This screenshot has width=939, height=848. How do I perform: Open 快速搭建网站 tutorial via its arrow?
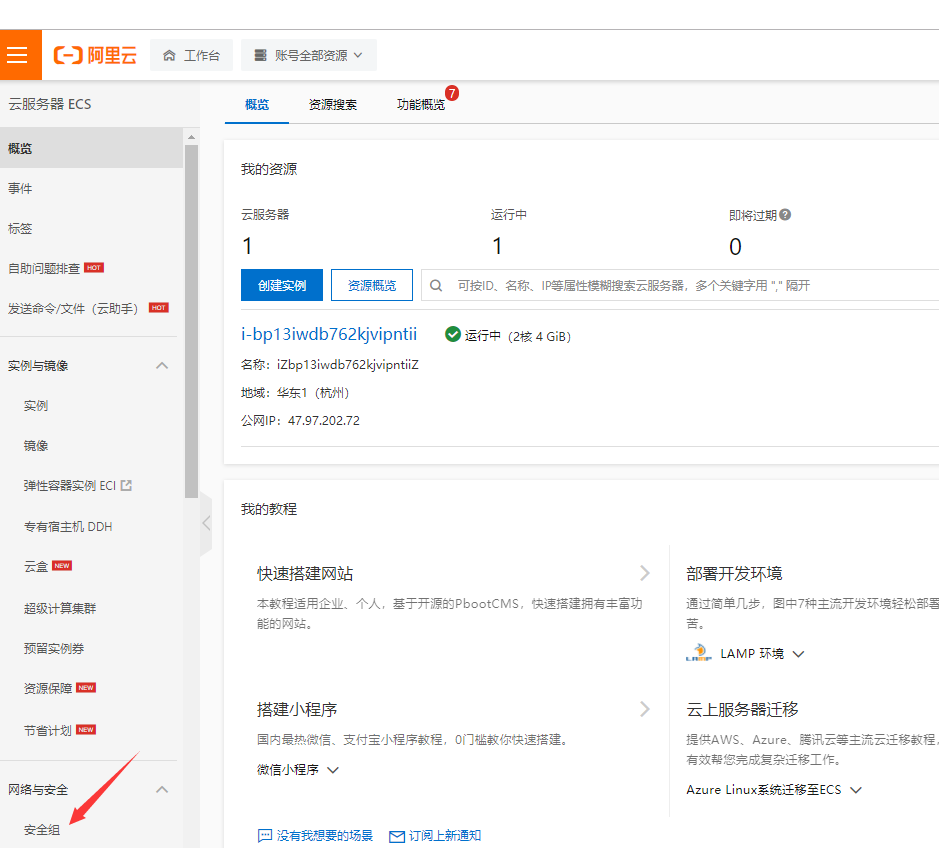tap(645, 573)
